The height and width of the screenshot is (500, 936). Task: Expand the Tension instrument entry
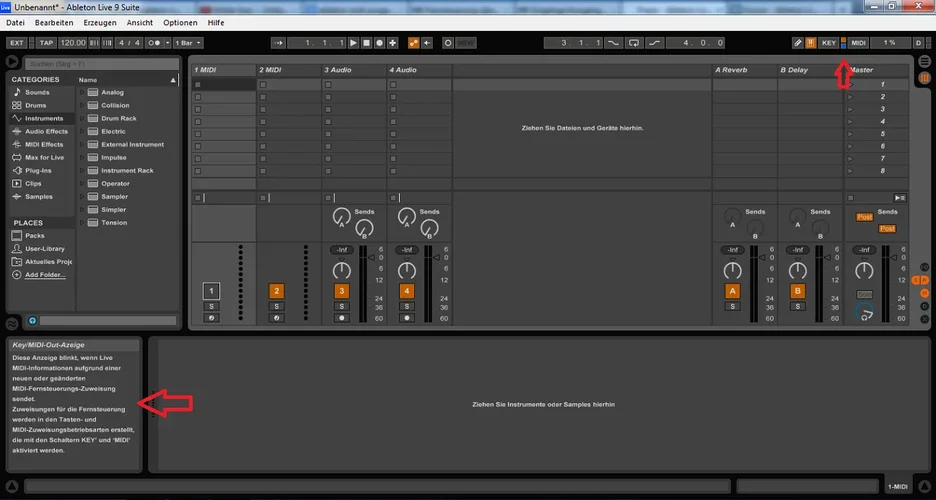click(82, 223)
